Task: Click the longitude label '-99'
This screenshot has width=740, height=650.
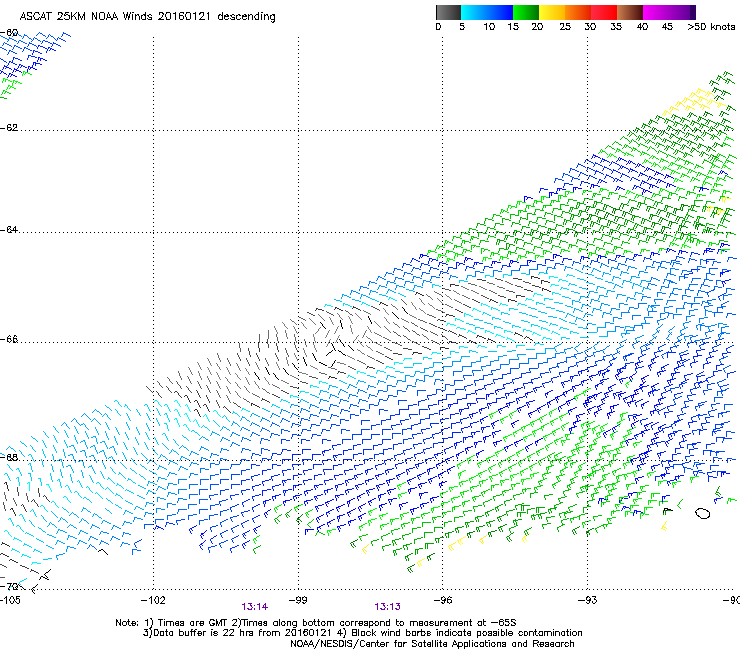Action: pyautogui.click(x=298, y=600)
